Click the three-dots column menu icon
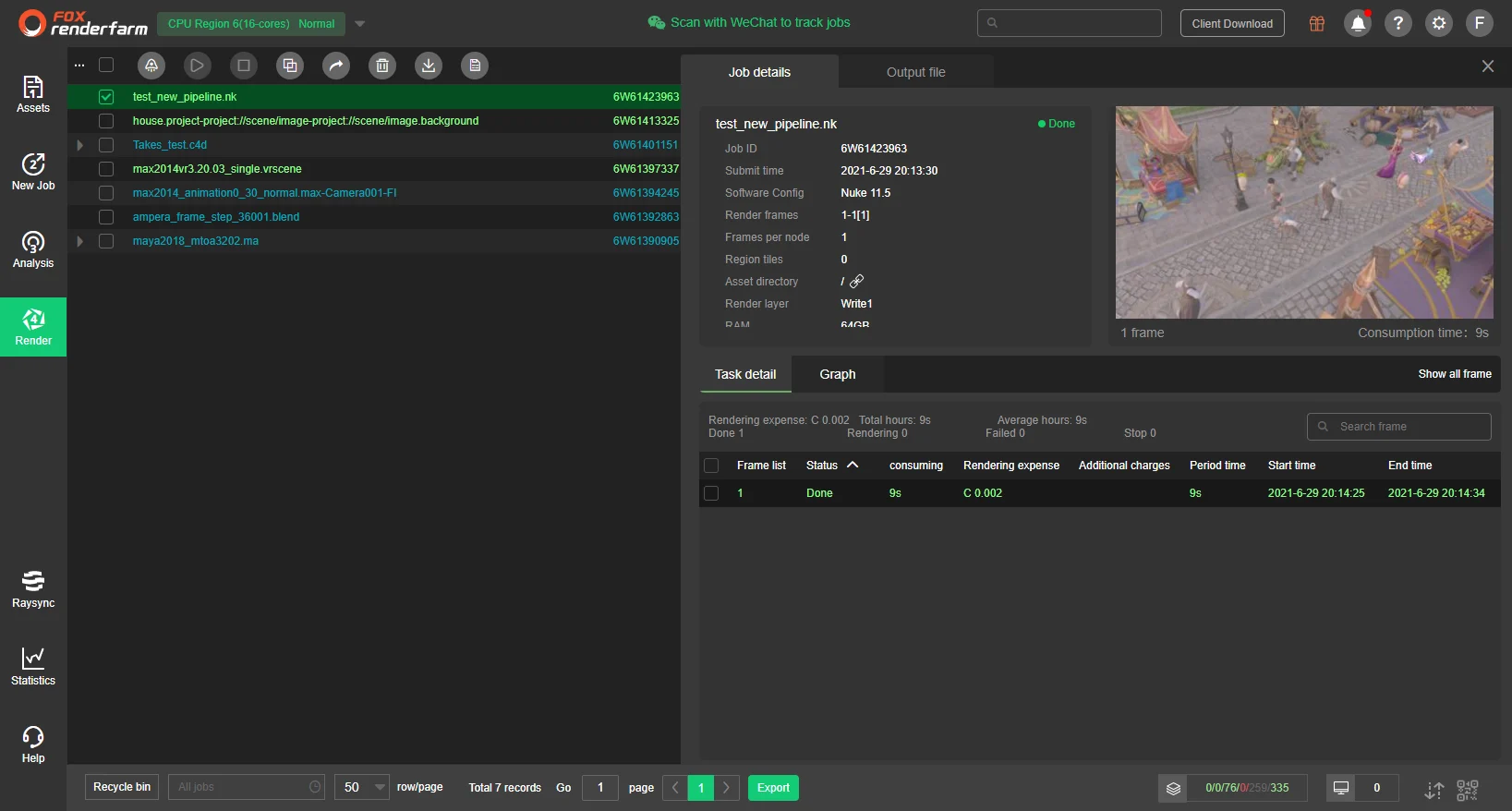This screenshot has height=811, width=1512. [79, 66]
